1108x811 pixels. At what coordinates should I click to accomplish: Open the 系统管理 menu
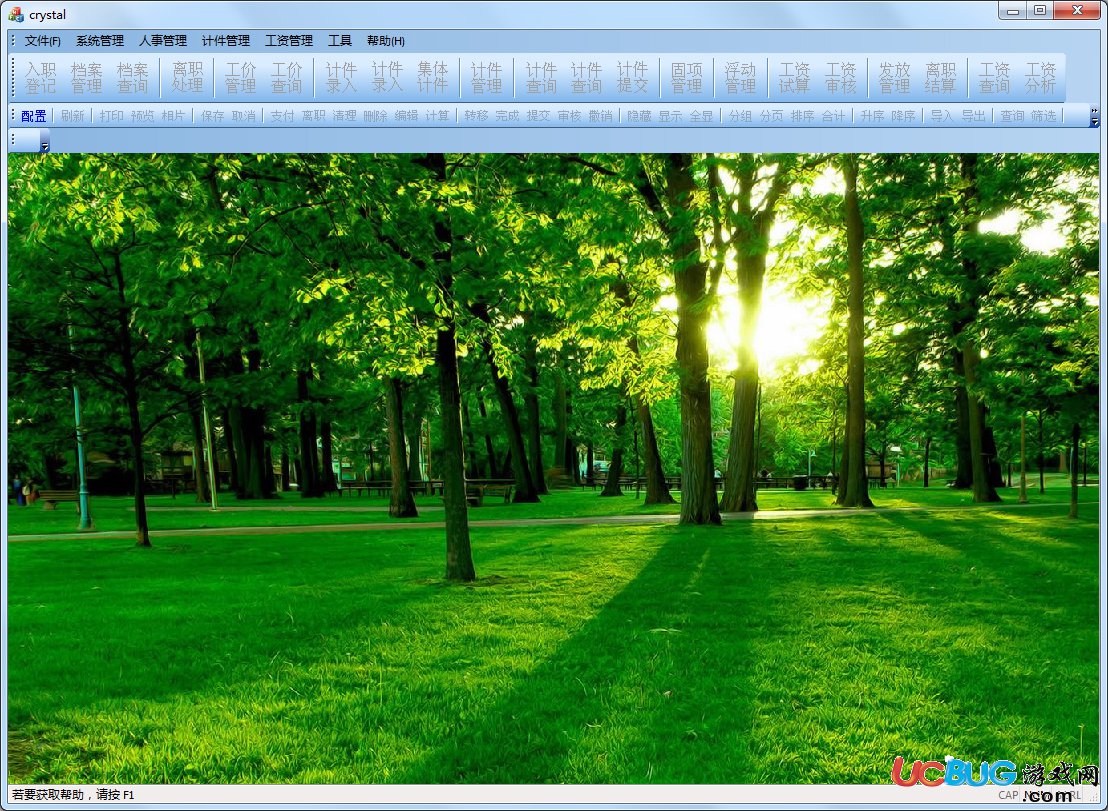[100, 41]
